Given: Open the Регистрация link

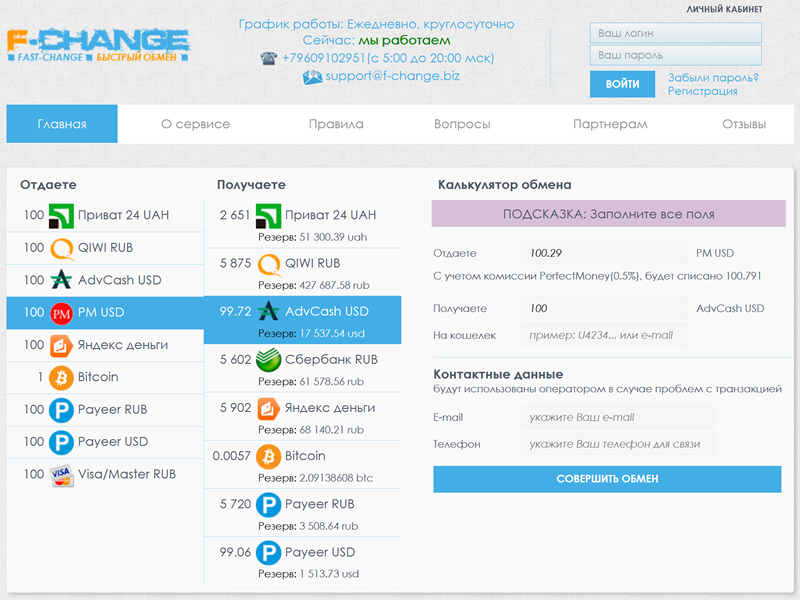Looking at the screenshot, I should click(703, 91).
